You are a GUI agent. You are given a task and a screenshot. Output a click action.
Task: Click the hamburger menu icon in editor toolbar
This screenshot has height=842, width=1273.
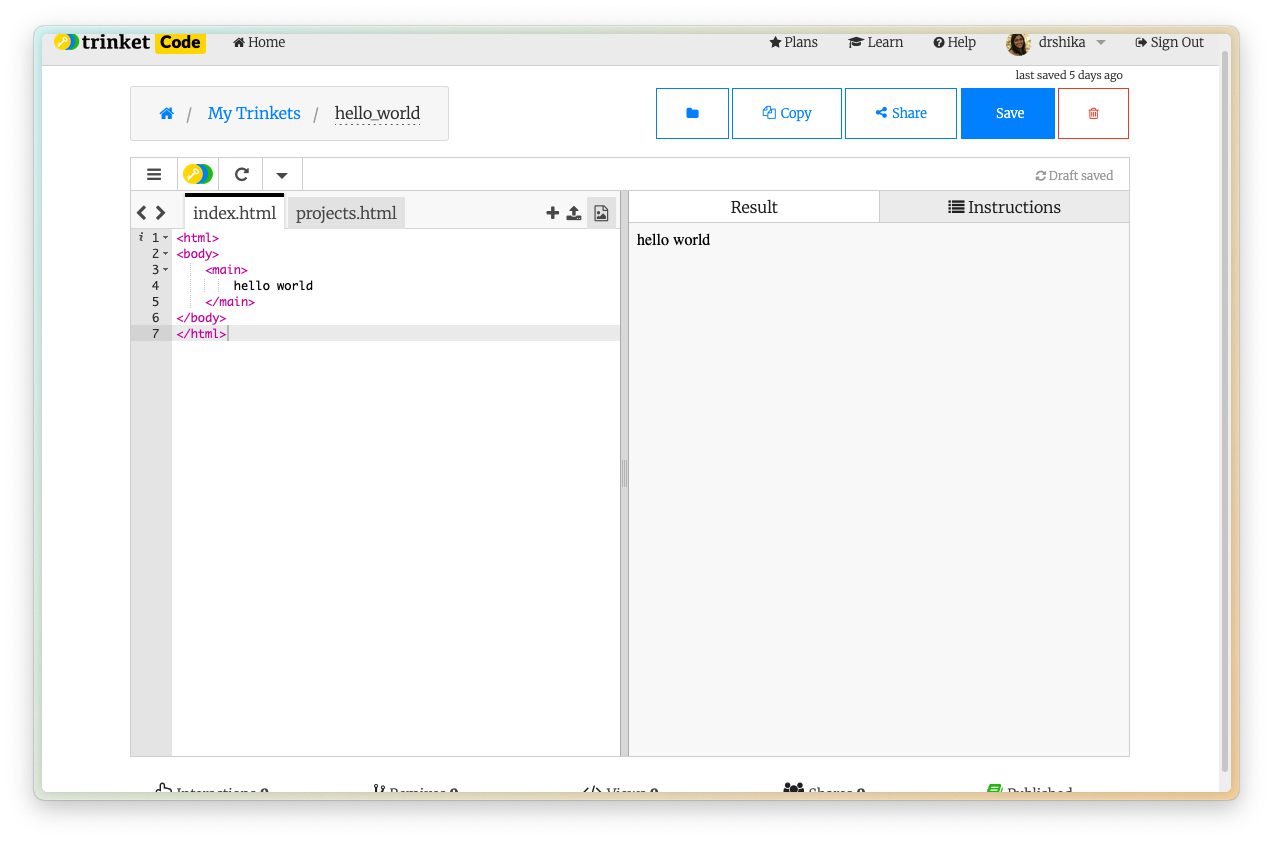tap(154, 174)
